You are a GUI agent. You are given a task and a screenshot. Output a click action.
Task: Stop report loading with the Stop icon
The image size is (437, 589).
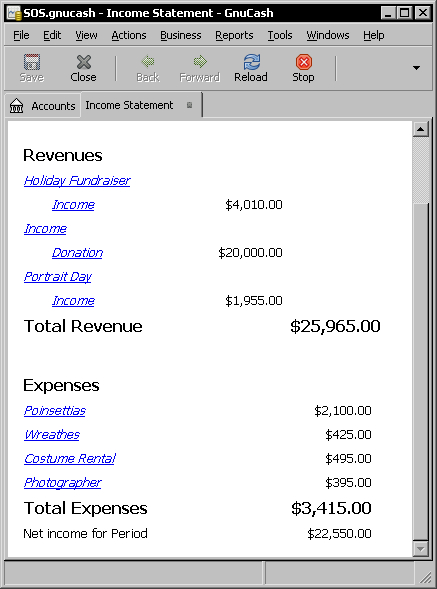click(x=304, y=62)
